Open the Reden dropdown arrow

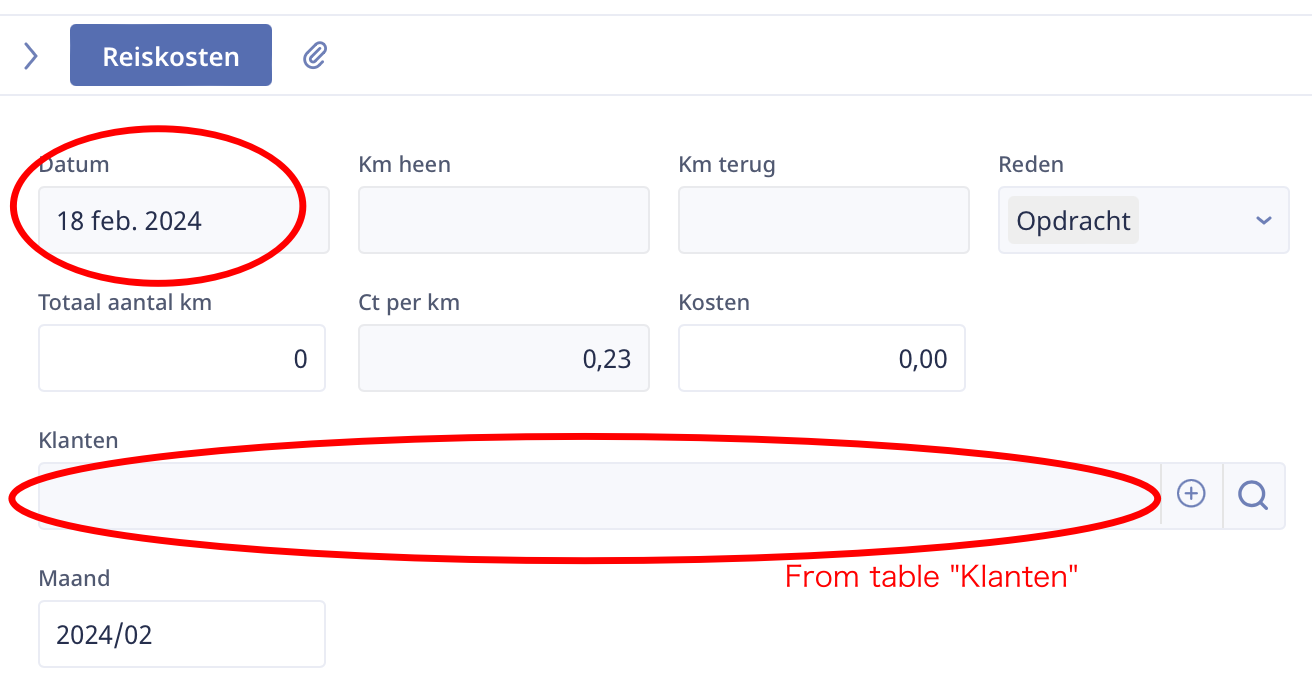(x=1263, y=220)
